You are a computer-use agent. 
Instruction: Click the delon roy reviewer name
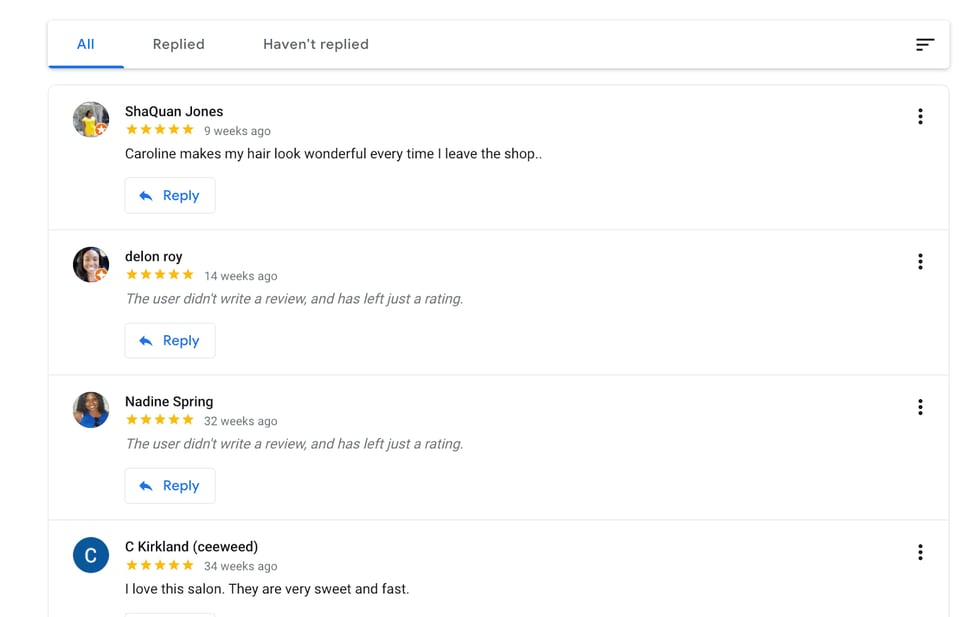click(154, 256)
